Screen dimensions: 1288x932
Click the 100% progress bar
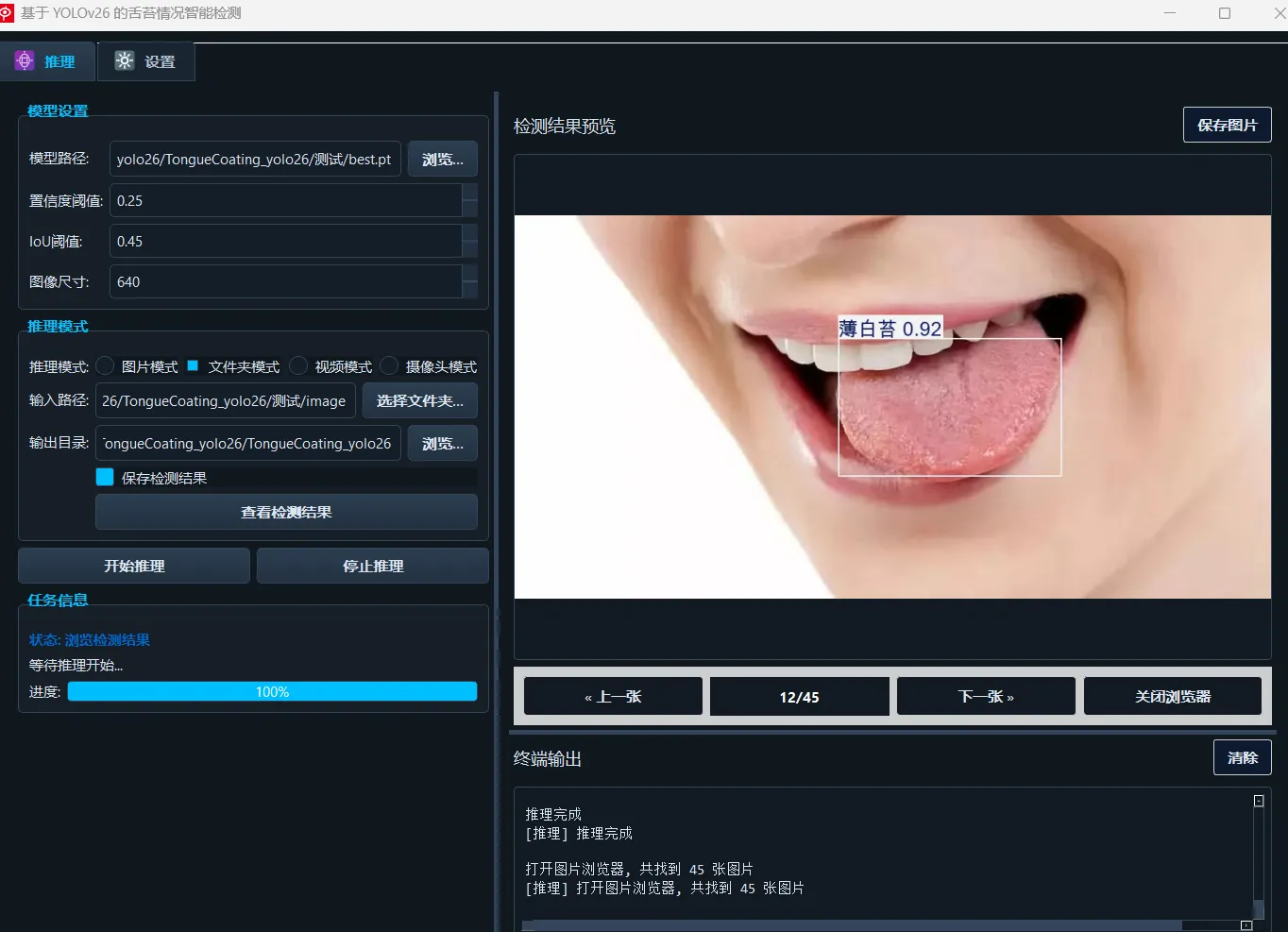[272, 692]
